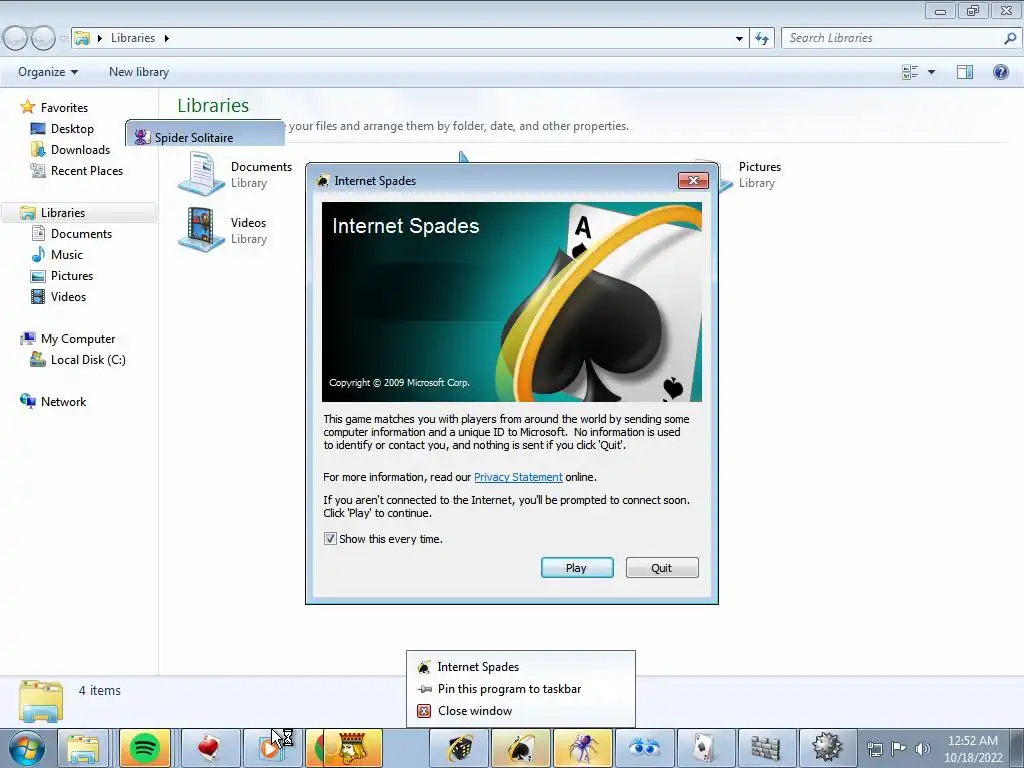Image resolution: width=1024 pixels, height=768 pixels.
Task: Click the Back navigation button
Action: coord(15,39)
